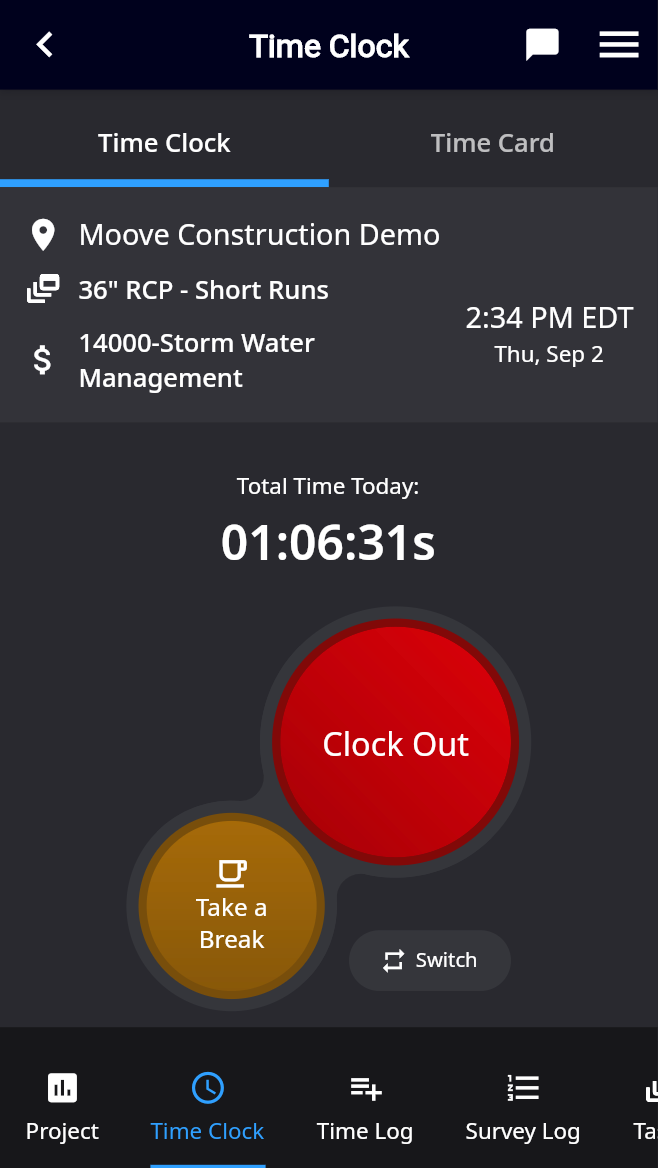Open the partially visible last bottom tab
Screen dimensions: 658x1168
[x=645, y=1108]
